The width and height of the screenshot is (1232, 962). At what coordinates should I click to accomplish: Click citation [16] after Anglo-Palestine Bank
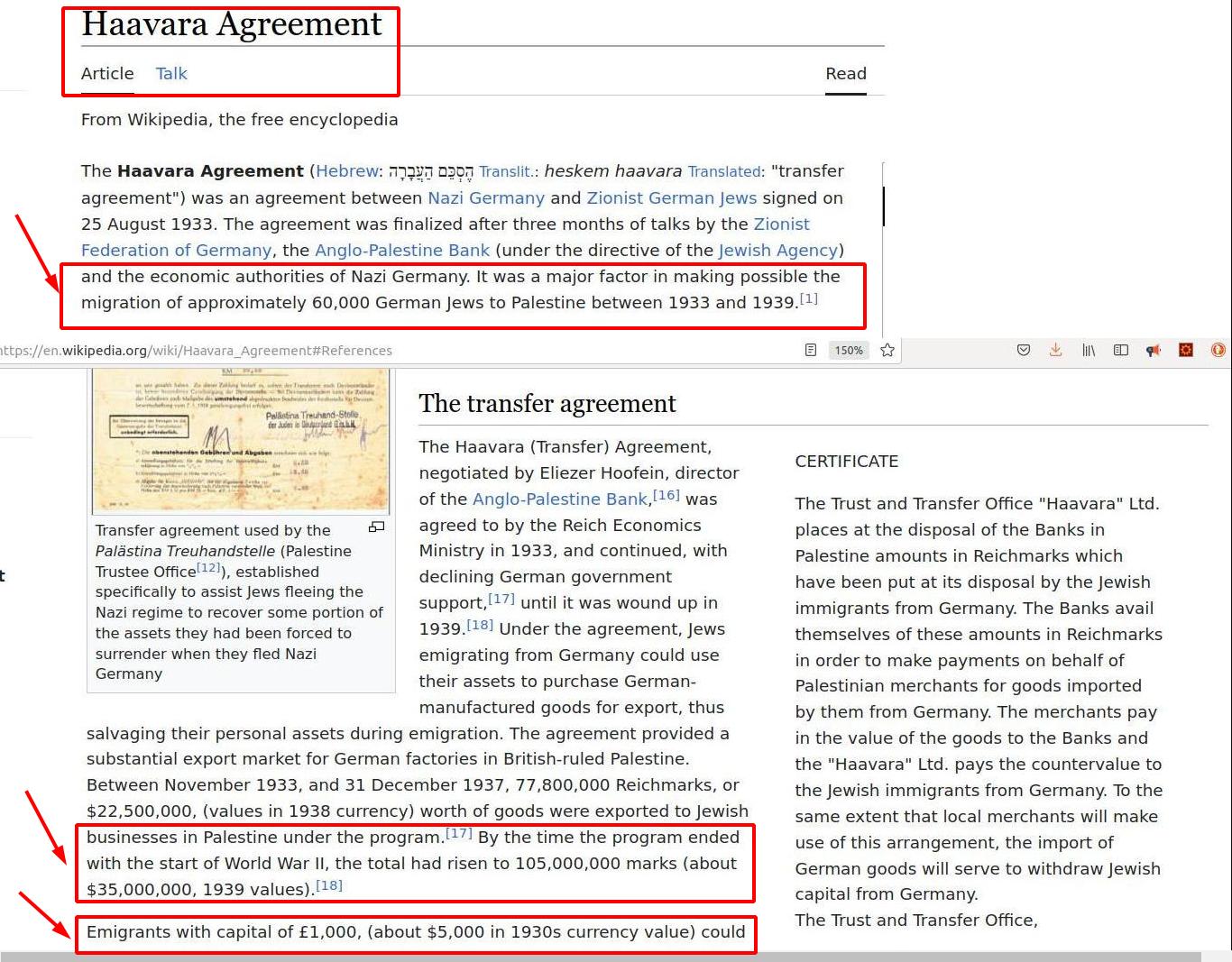667,495
